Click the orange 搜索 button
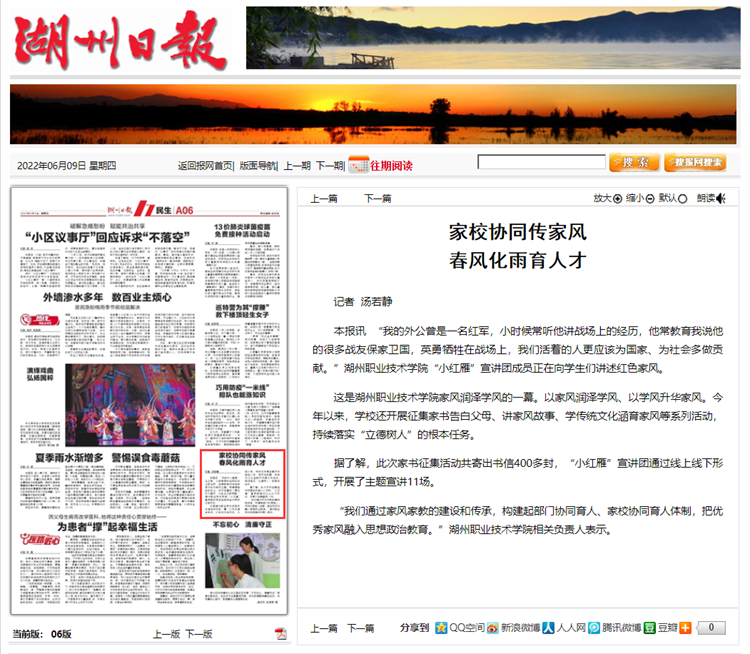 point(634,163)
